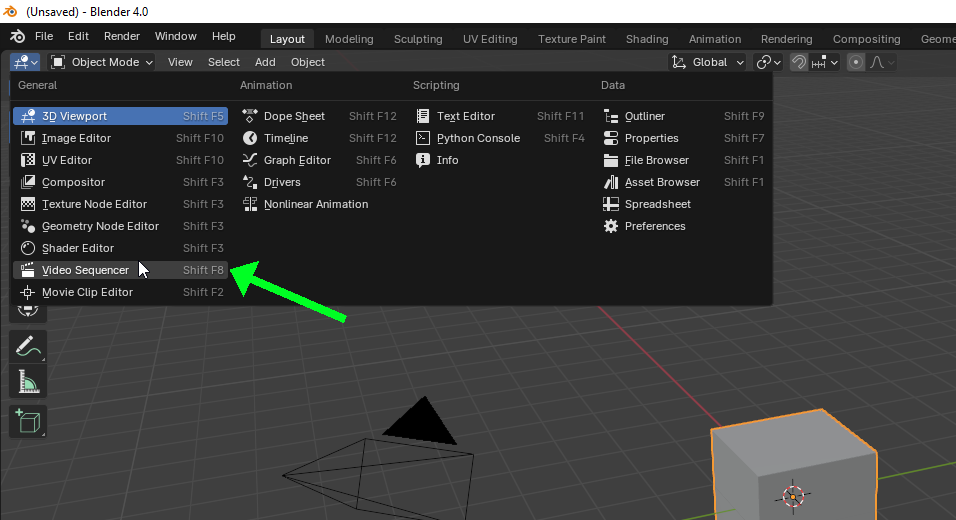Switch to the Modeling workspace tab
Screen dimensions: 956x520
coord(349,39)
